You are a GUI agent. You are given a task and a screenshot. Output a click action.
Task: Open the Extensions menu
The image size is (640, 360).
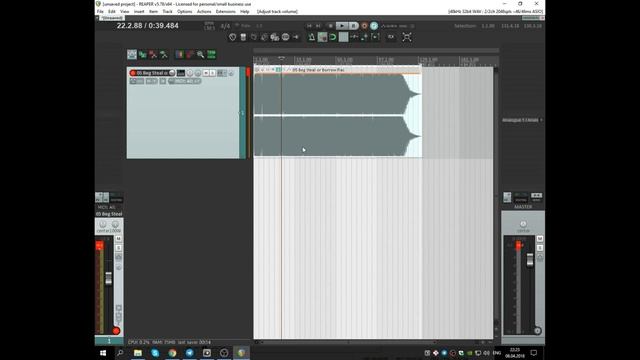click(x=225, y=11)
